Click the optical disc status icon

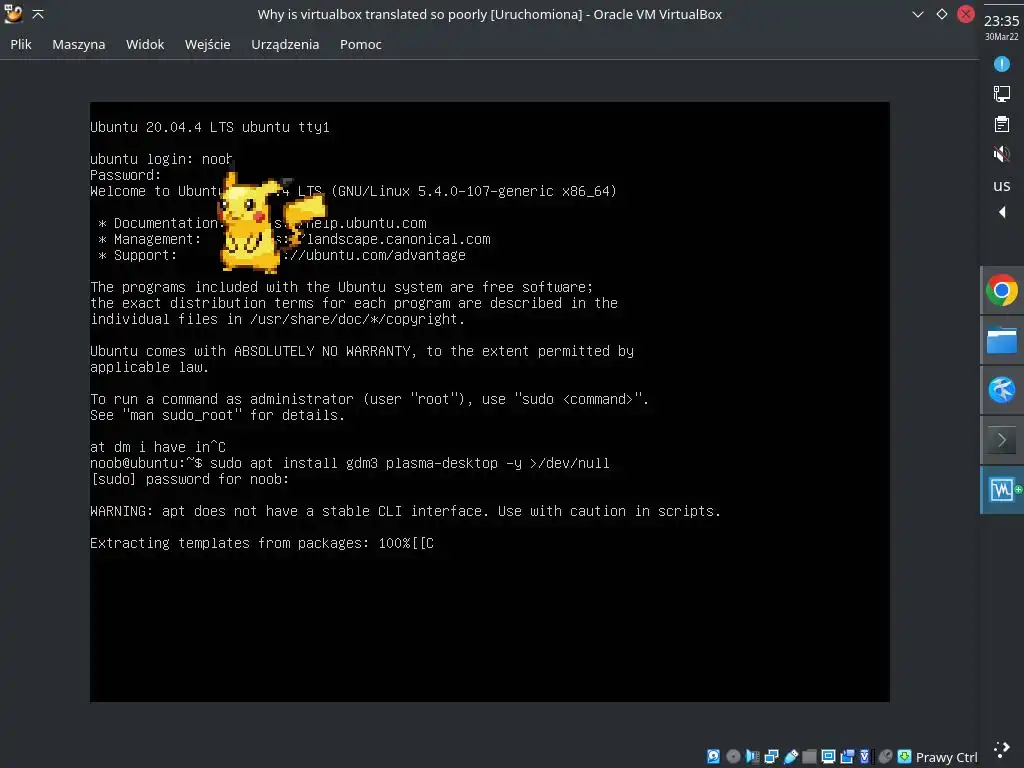[733, 756]
